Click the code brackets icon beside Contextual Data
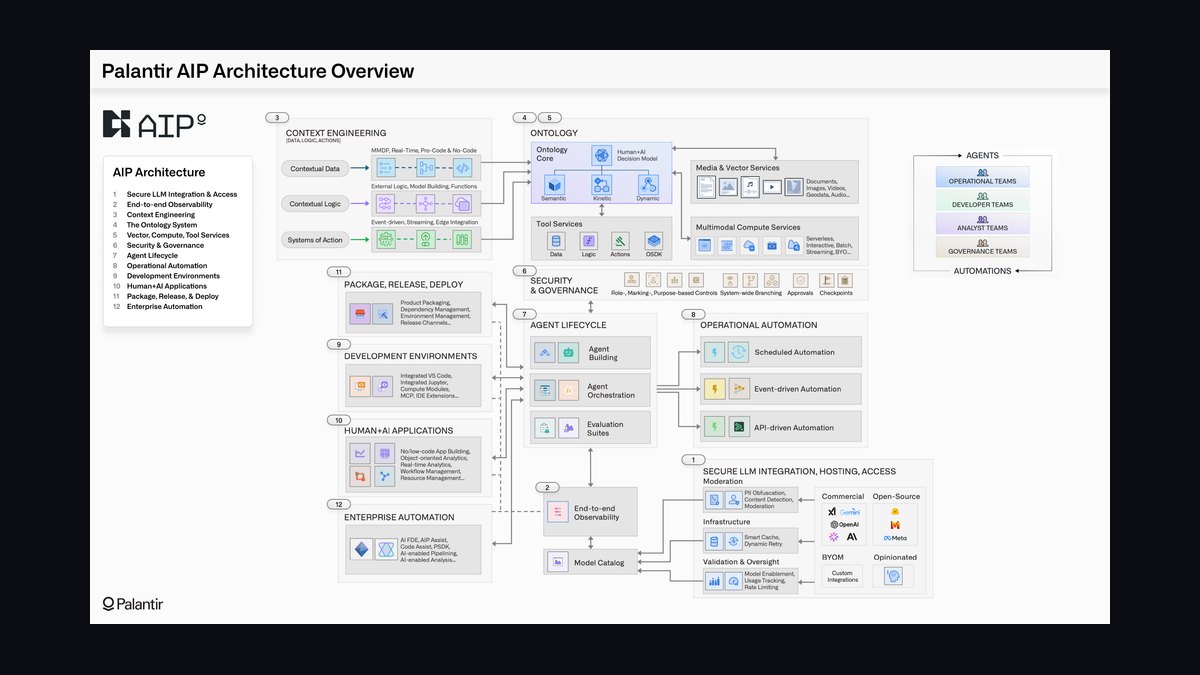This screenshot has width=1200, height=675. (x=461, y=168)
